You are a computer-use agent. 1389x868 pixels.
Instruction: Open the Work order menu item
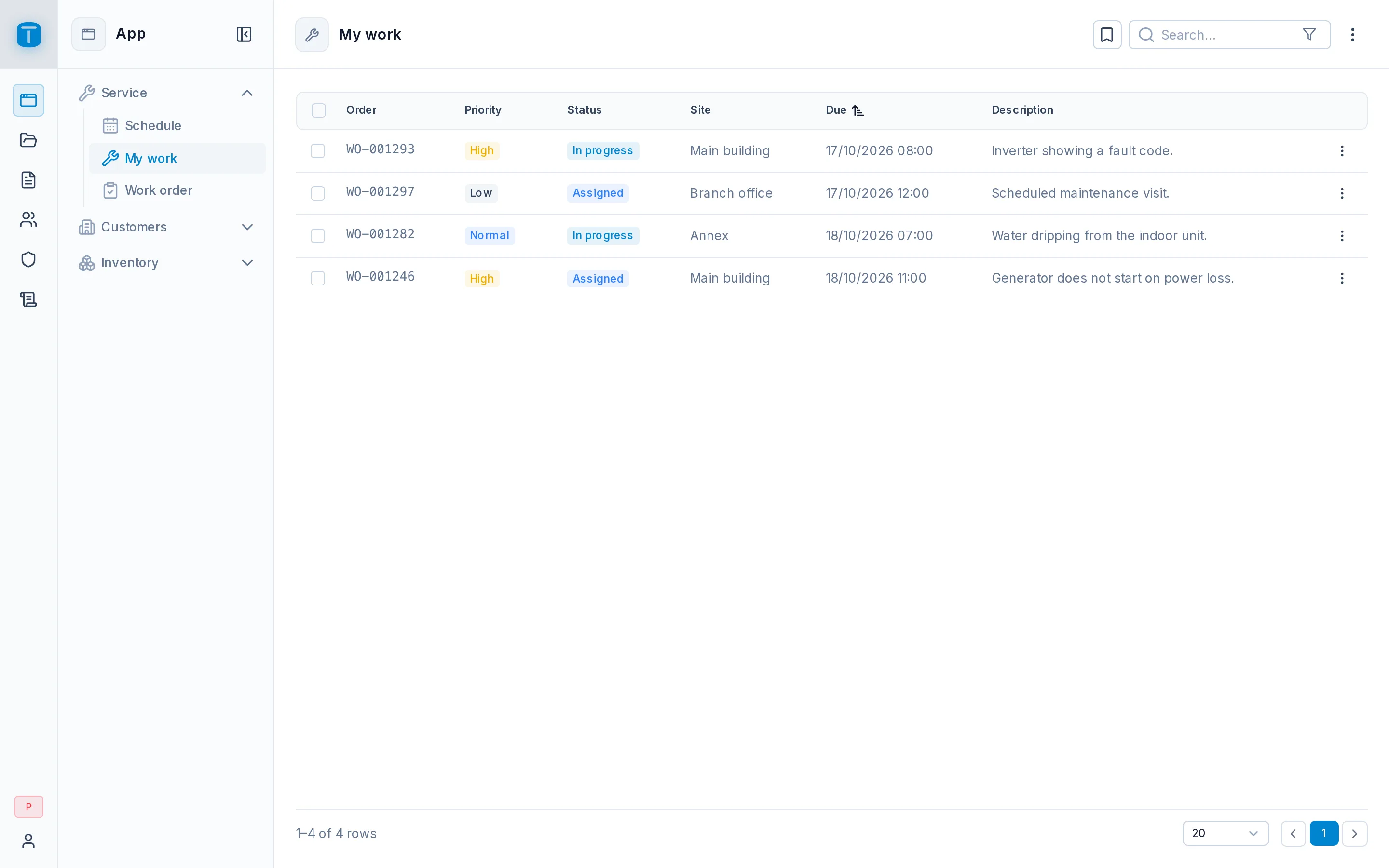[x=177, y=190]
